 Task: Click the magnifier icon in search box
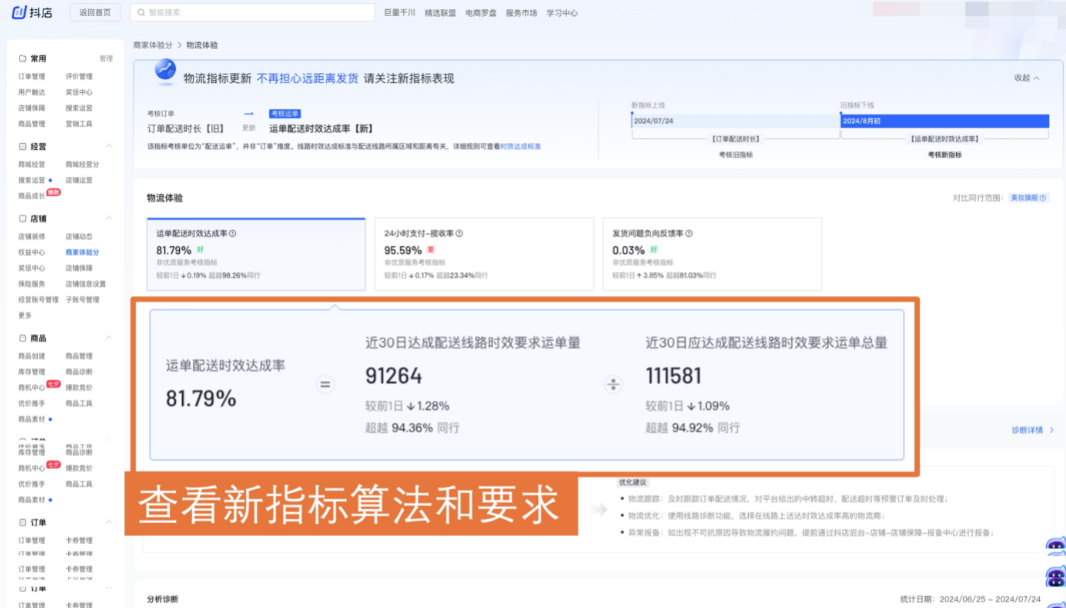tap(141, 12)
